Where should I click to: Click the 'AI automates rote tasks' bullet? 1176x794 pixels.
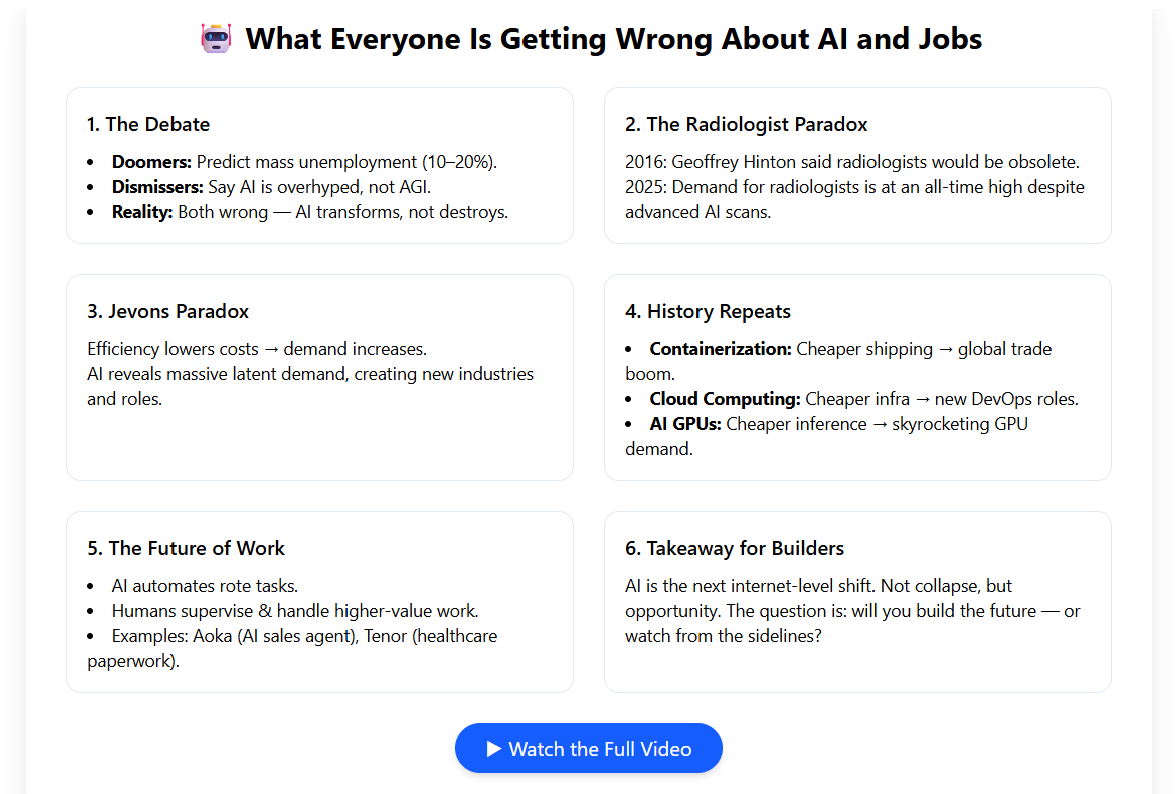[205, 586]
